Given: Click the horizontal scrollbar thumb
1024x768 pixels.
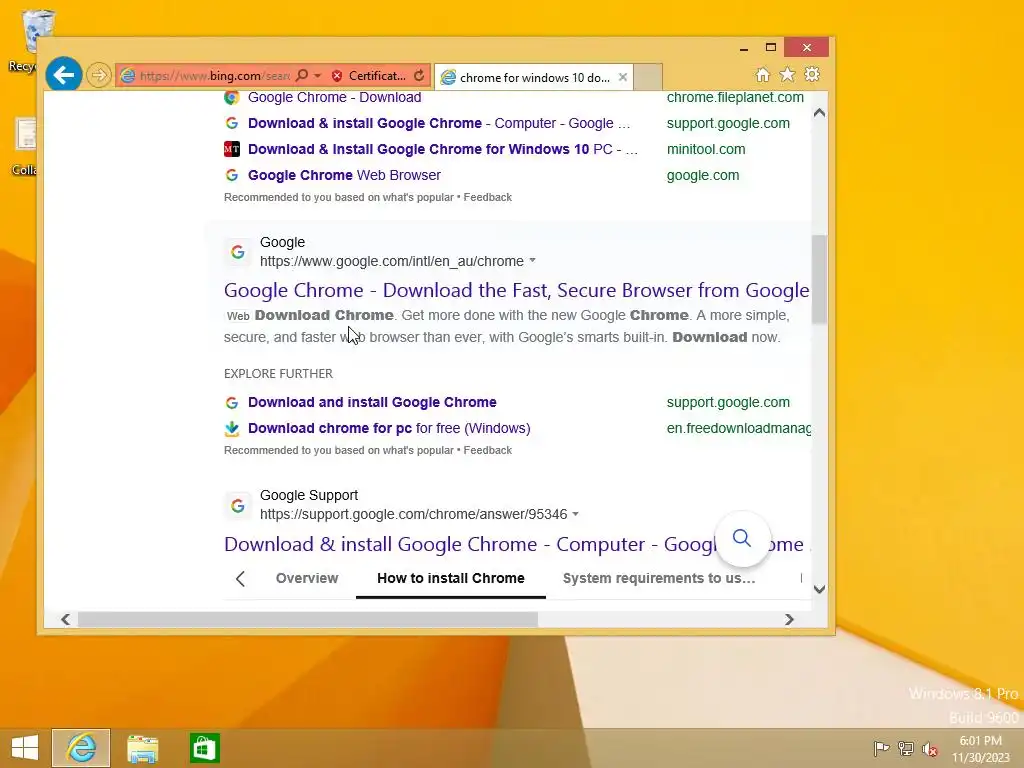Looking at the screenshot, I should coord(308,619).
